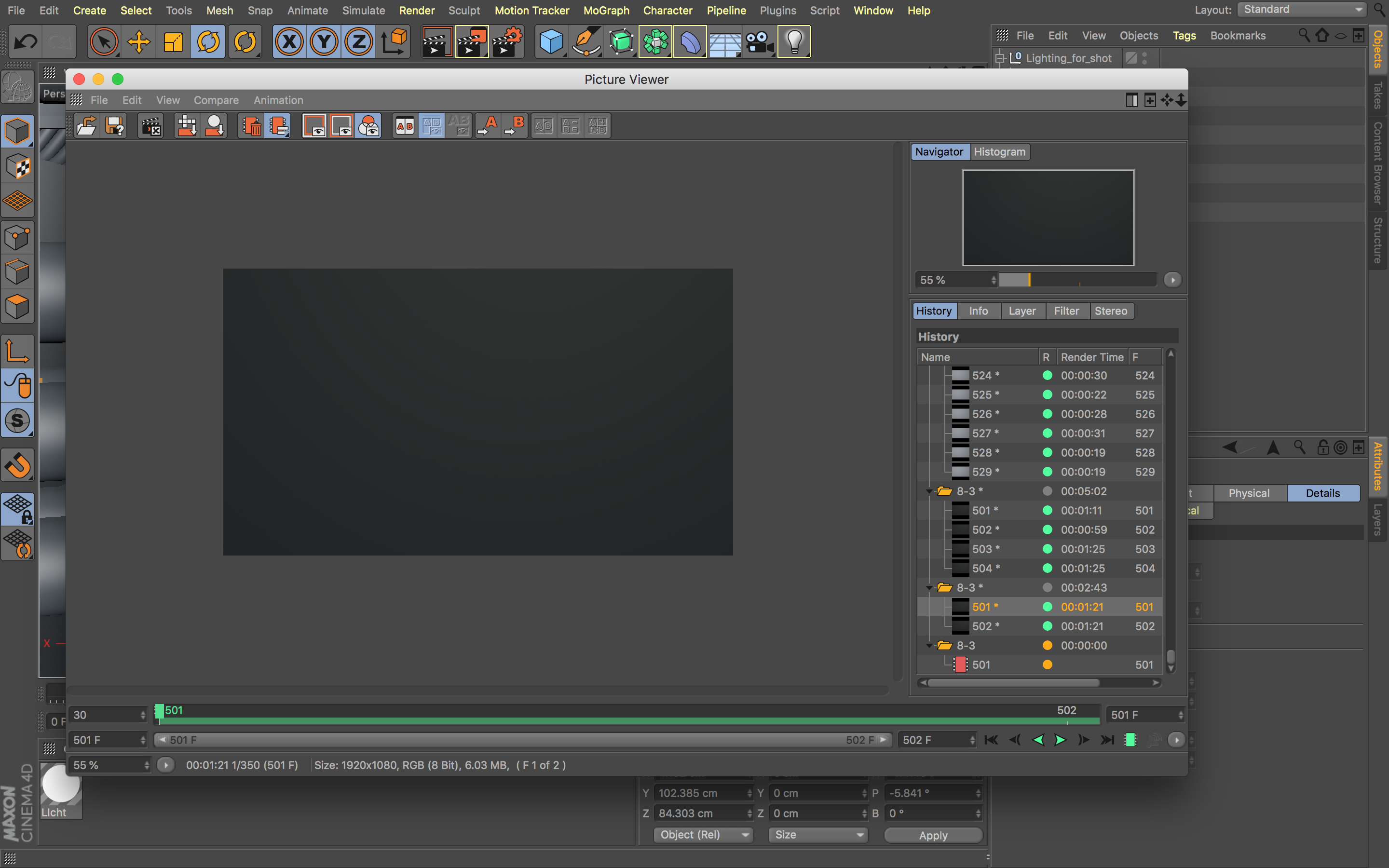
Task: Switch to the Stereo tab
Action: coord(1111,311)
